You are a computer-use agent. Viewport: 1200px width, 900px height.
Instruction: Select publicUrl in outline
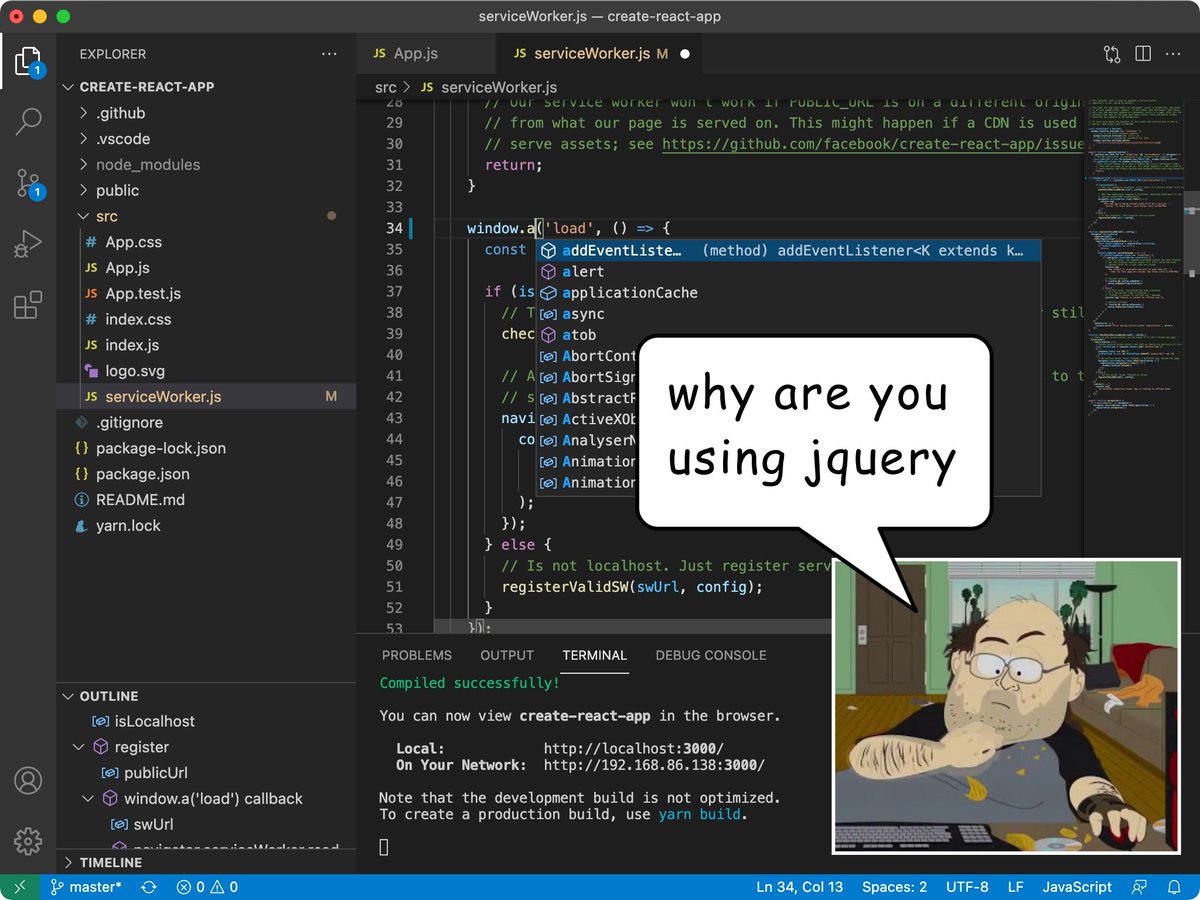[206, 773]
